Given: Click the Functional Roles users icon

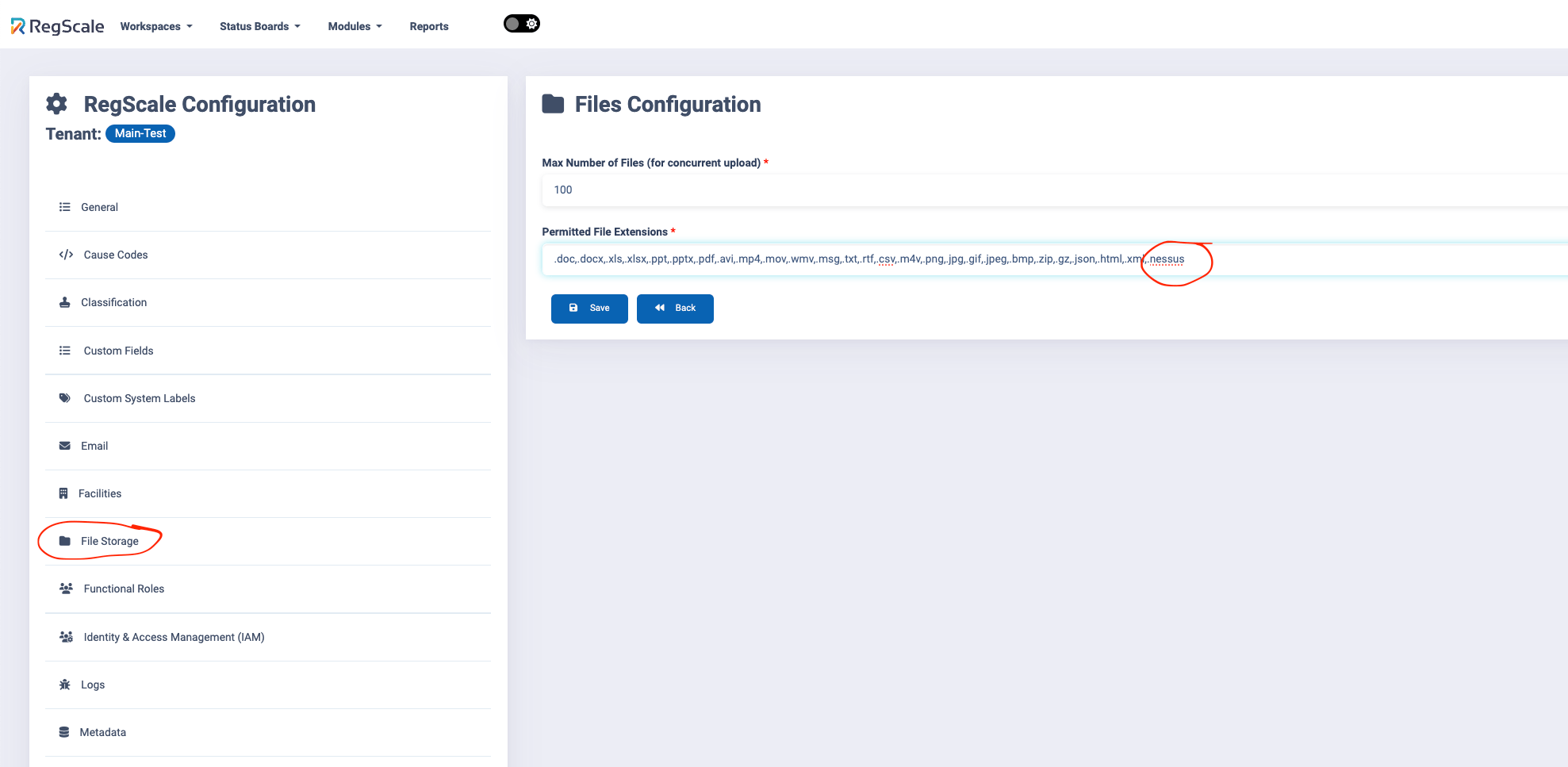Looking at the screenshot, I should pos(67,589).
